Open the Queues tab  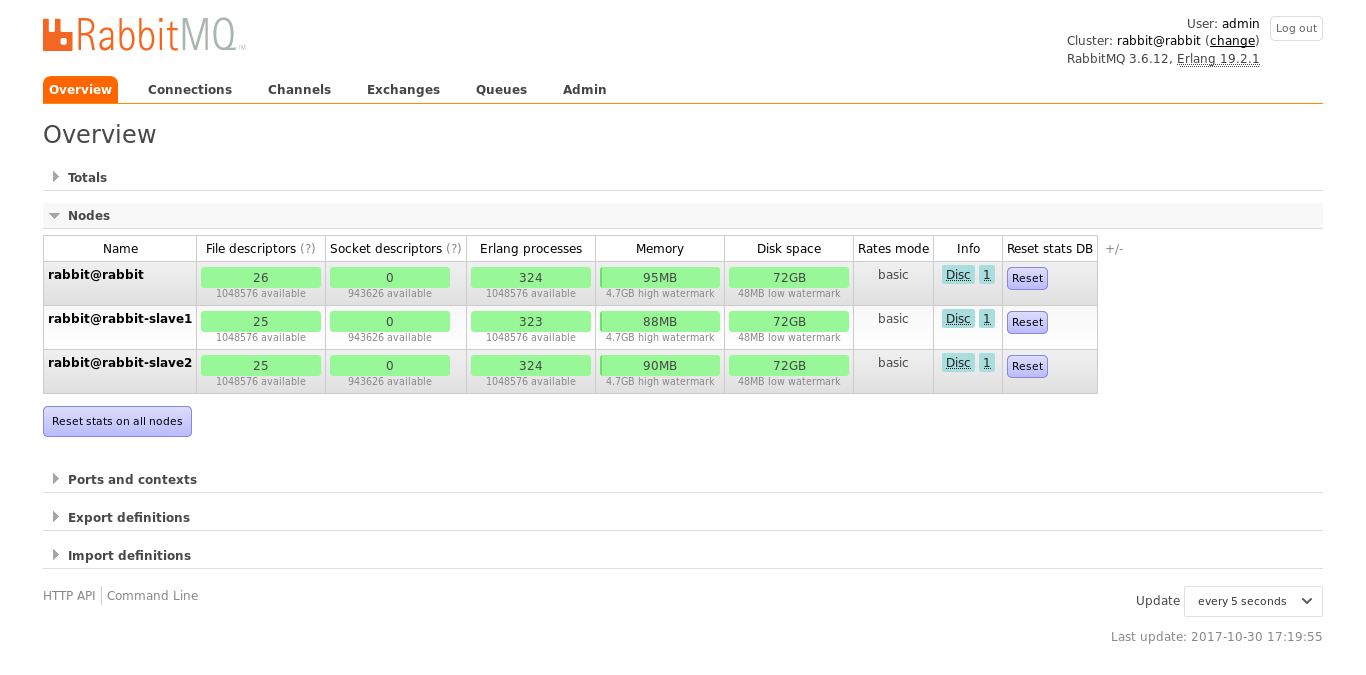pyautogui.click(x=501, y=90)
